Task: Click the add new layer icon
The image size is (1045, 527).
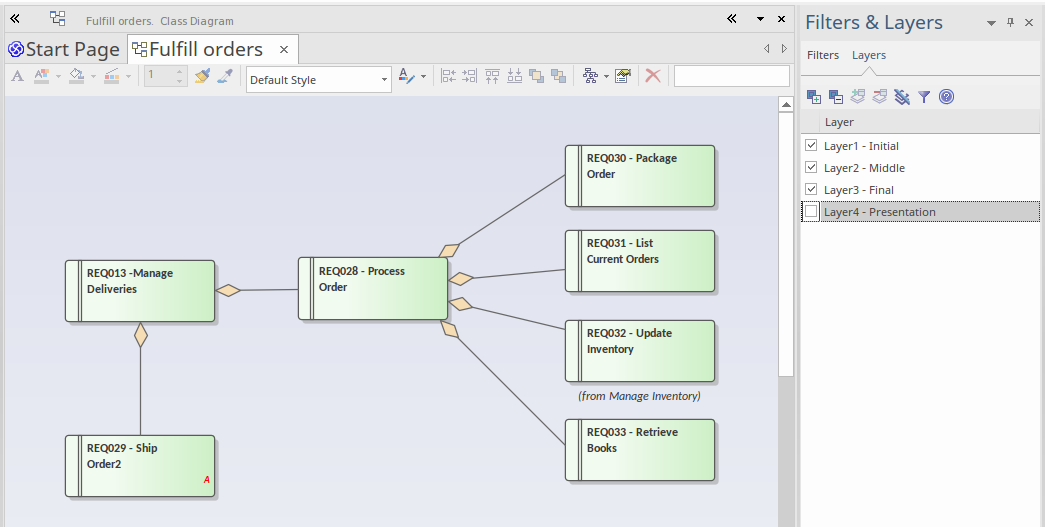Action: 814,97
